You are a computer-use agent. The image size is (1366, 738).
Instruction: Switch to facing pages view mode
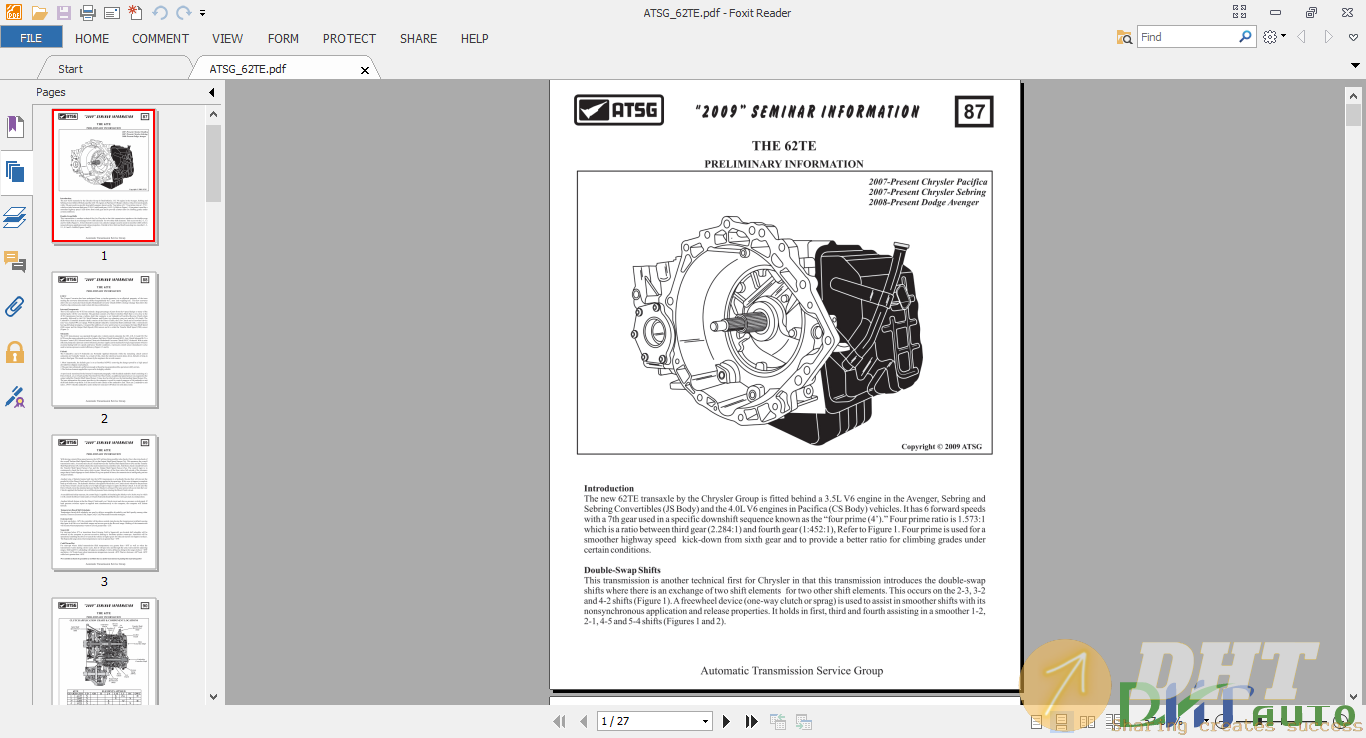coord(1086,721)
